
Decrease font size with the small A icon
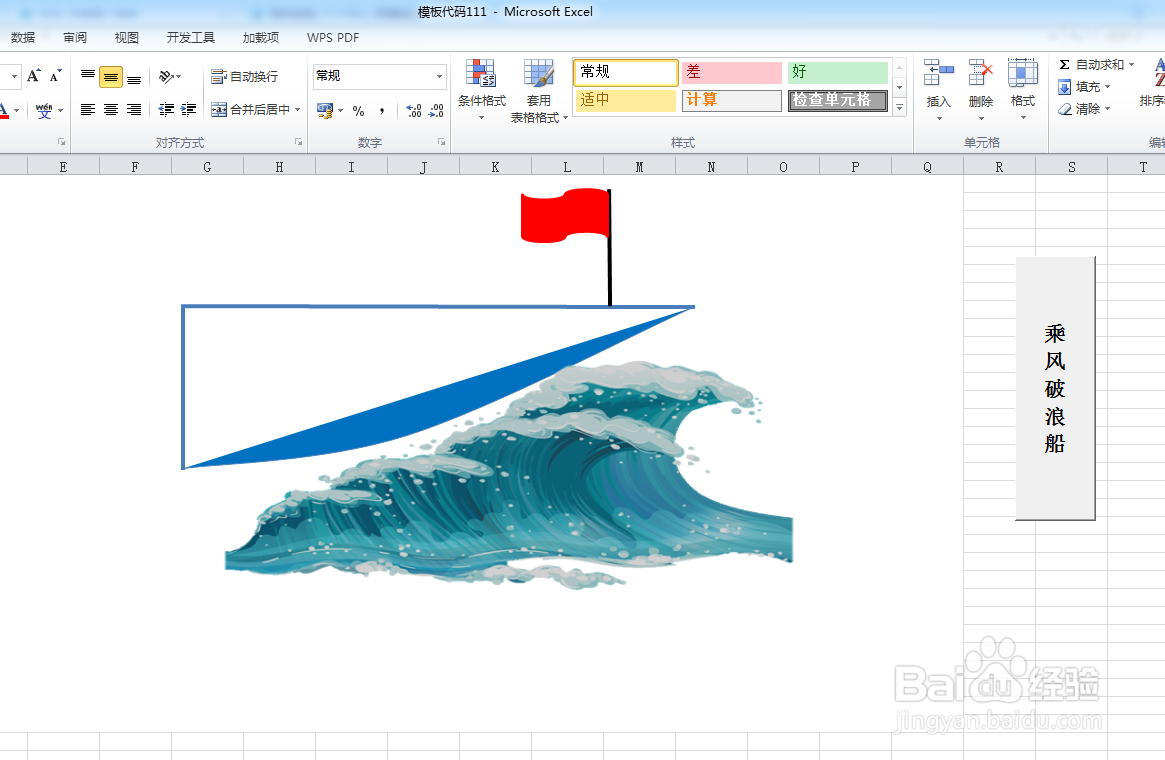(56, 76)
